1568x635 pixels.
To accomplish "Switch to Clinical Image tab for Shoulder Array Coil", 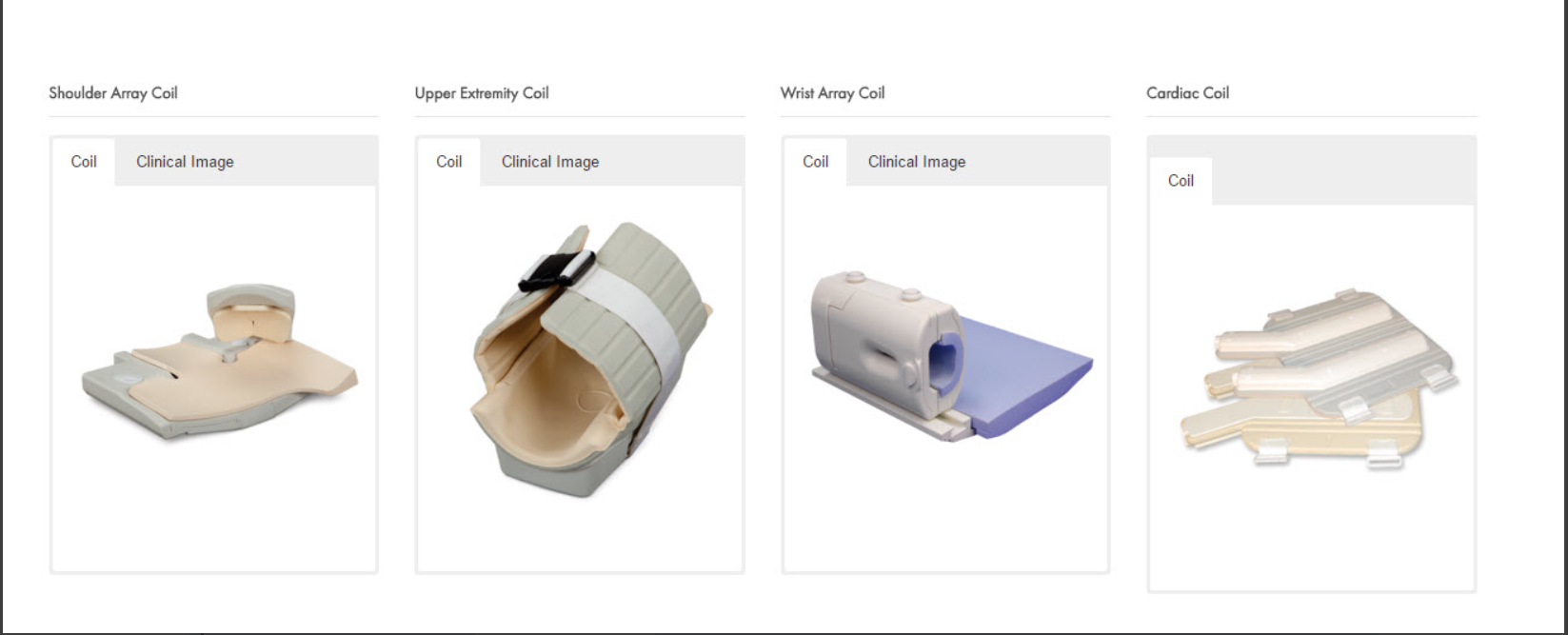I will point(185,162).
